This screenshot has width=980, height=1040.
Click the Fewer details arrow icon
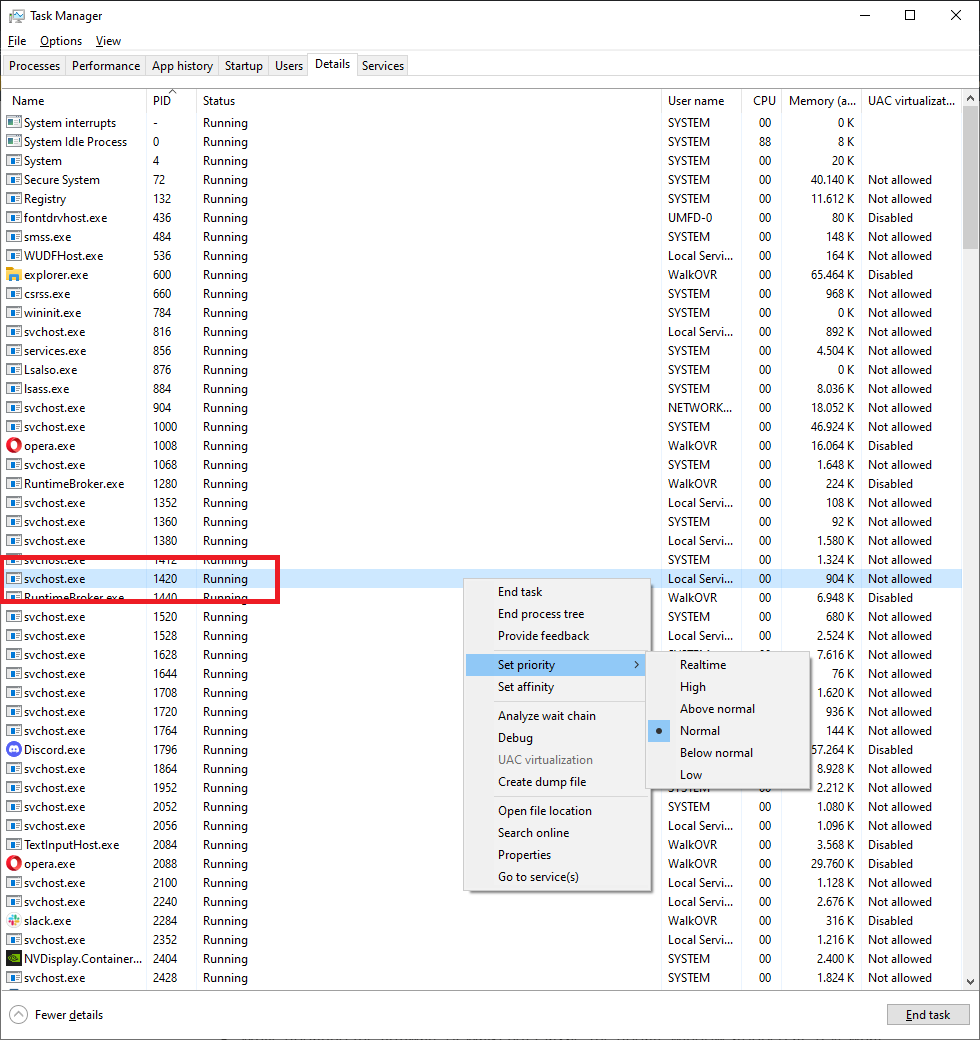(18, 1015)
